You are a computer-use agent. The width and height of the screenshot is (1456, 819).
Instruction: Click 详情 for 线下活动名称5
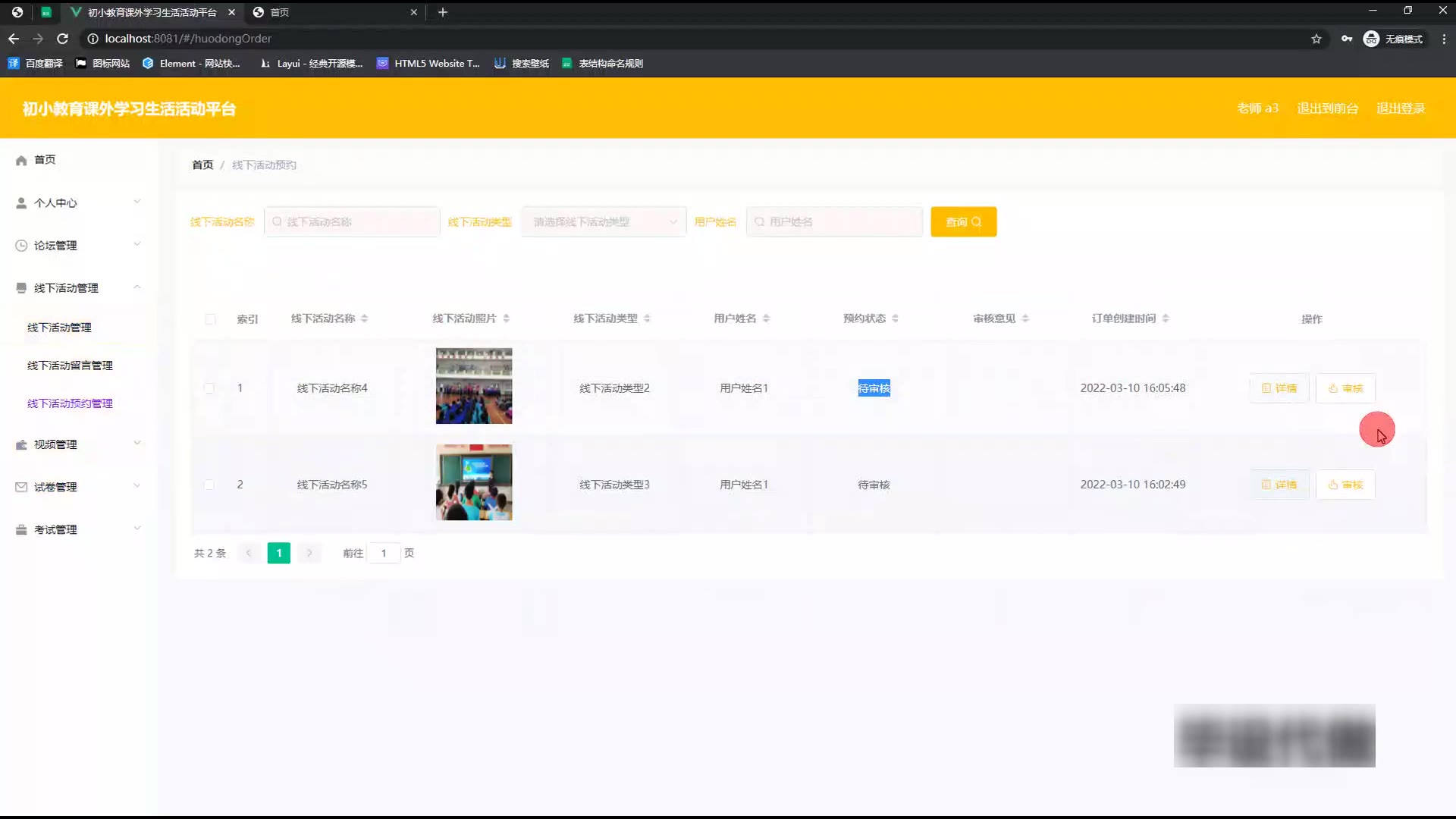1279,485
